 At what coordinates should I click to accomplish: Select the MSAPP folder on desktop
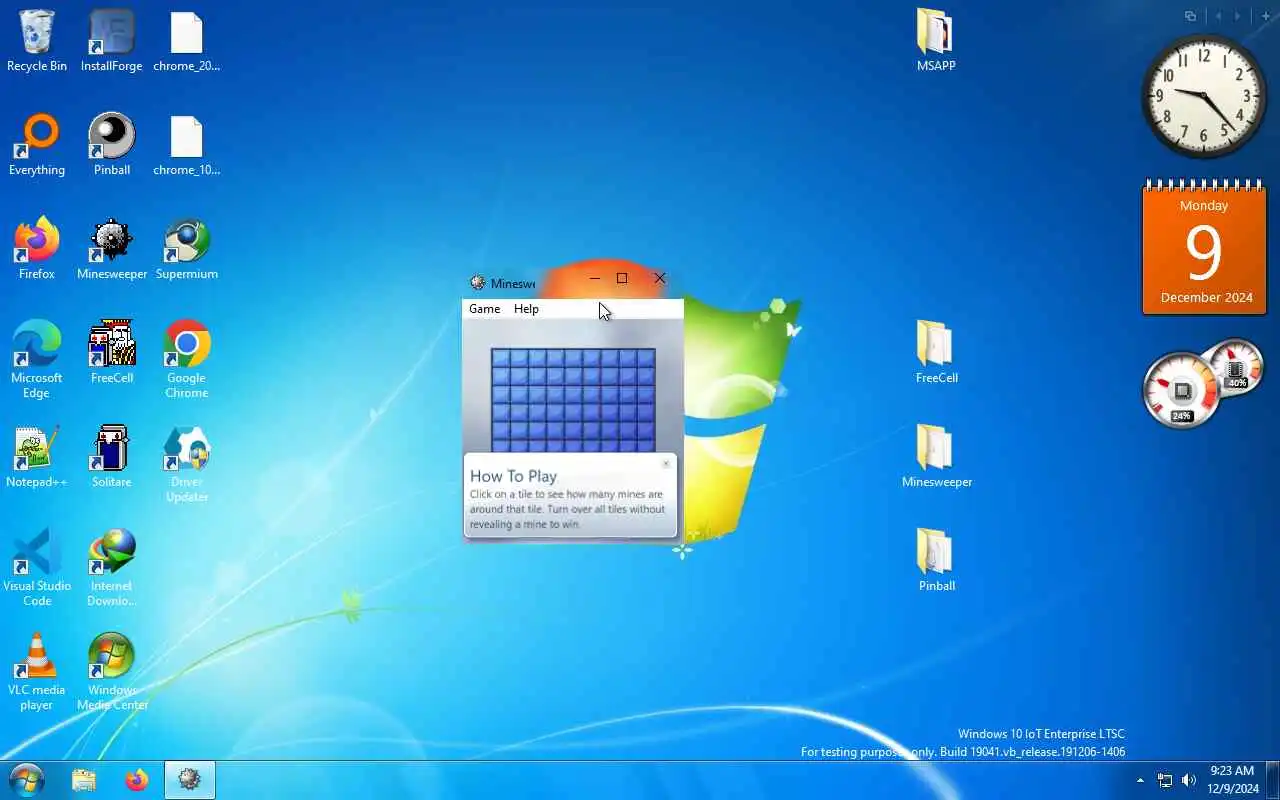point(936,41)
